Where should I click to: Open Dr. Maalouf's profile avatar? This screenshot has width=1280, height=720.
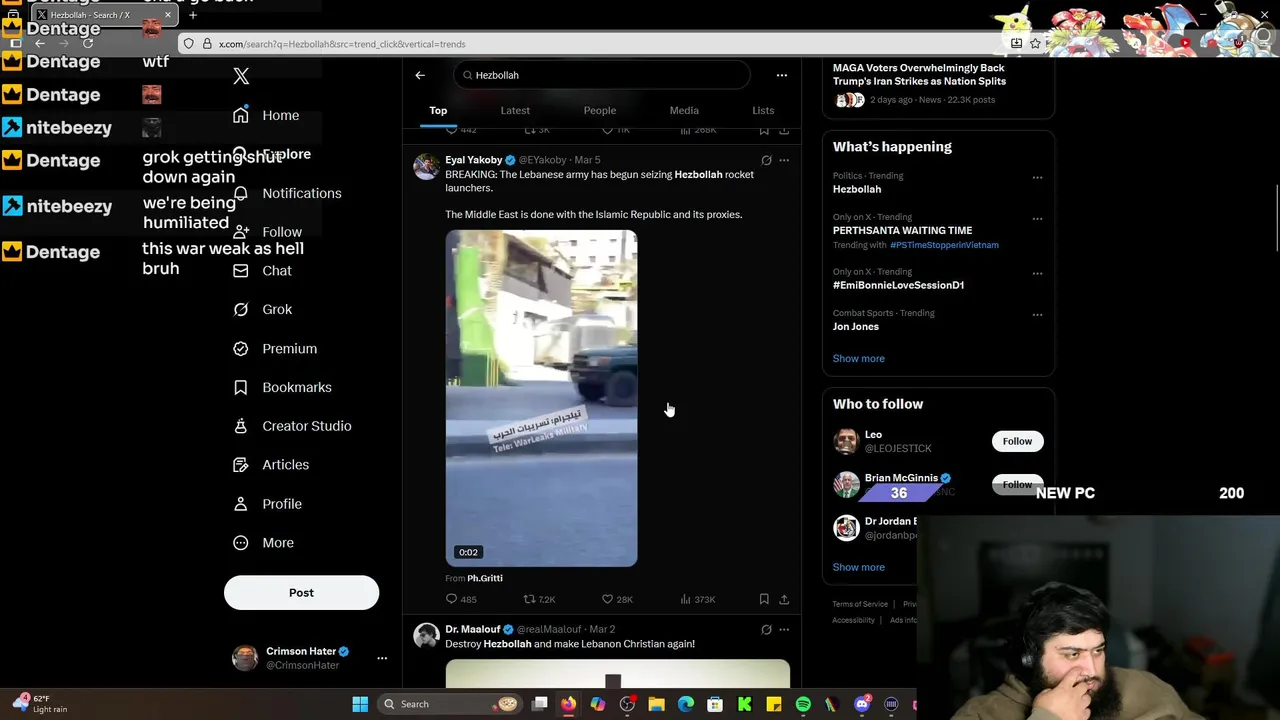427,636
